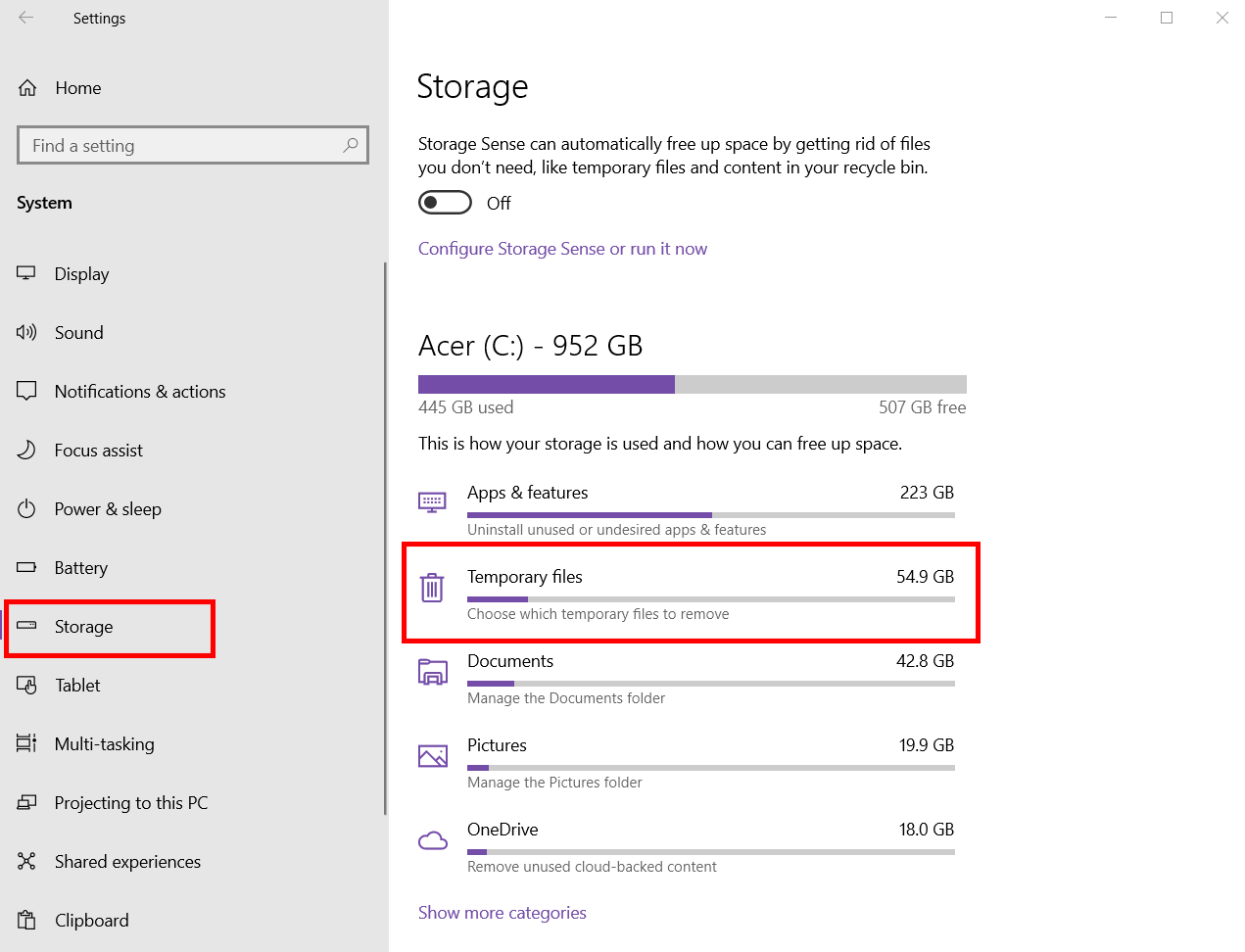
Task: Click the Storage drive icon
Action: pos(26,626)
